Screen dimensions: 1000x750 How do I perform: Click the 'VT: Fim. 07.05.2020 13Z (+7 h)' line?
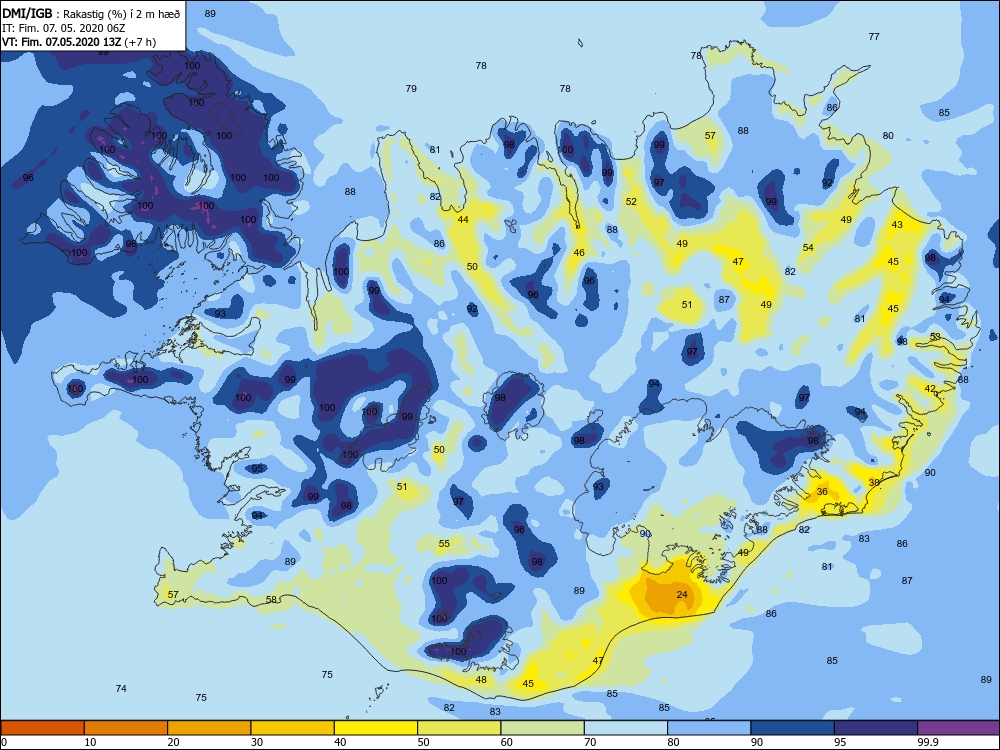(79, 42)
